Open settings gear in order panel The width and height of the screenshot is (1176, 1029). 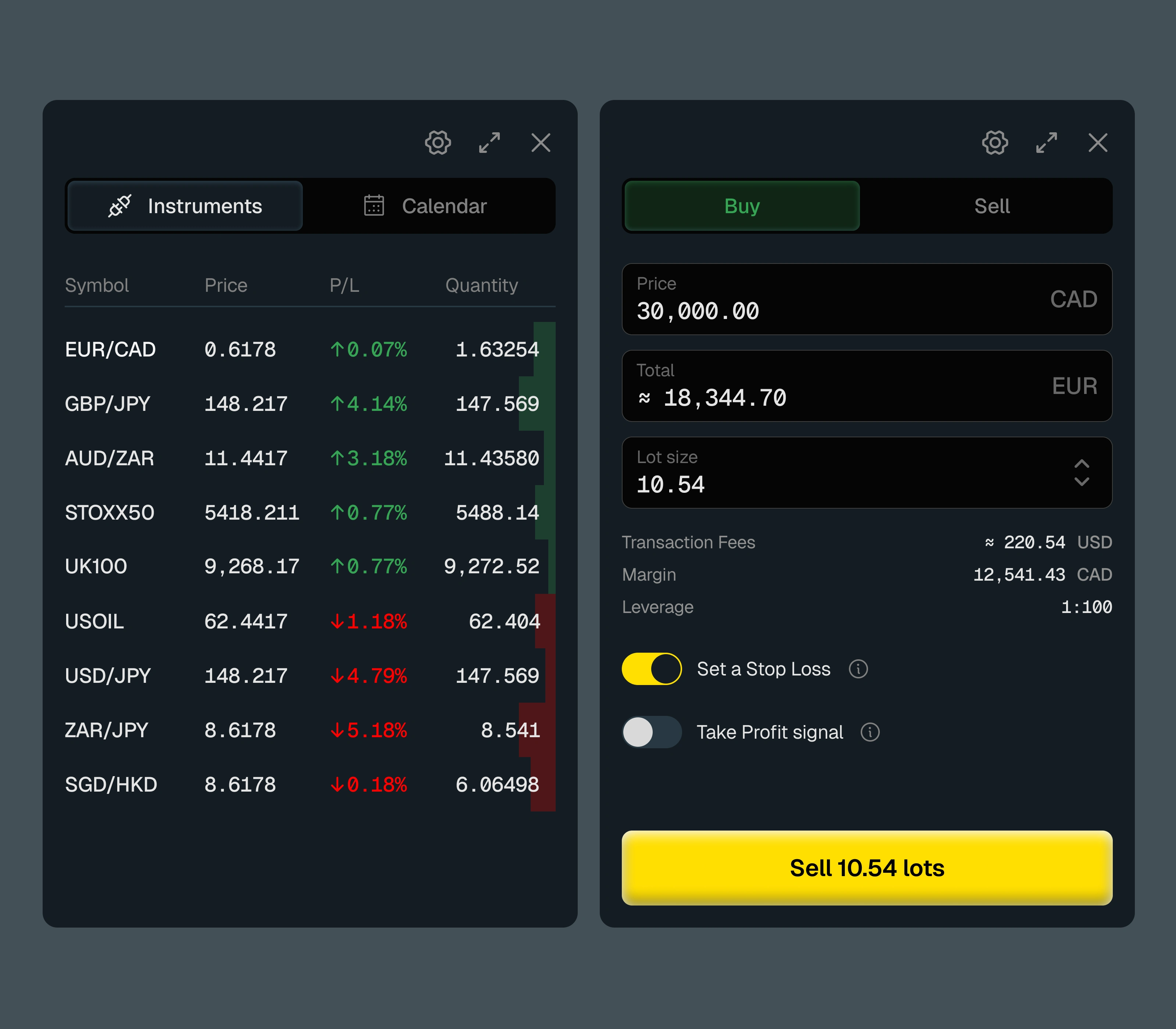coord(994,143)
